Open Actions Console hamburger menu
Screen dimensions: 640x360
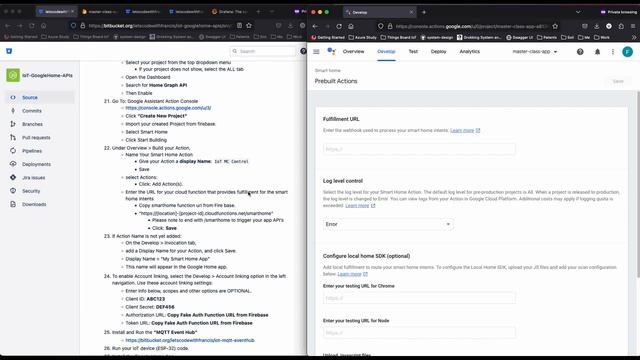point(316,51)
